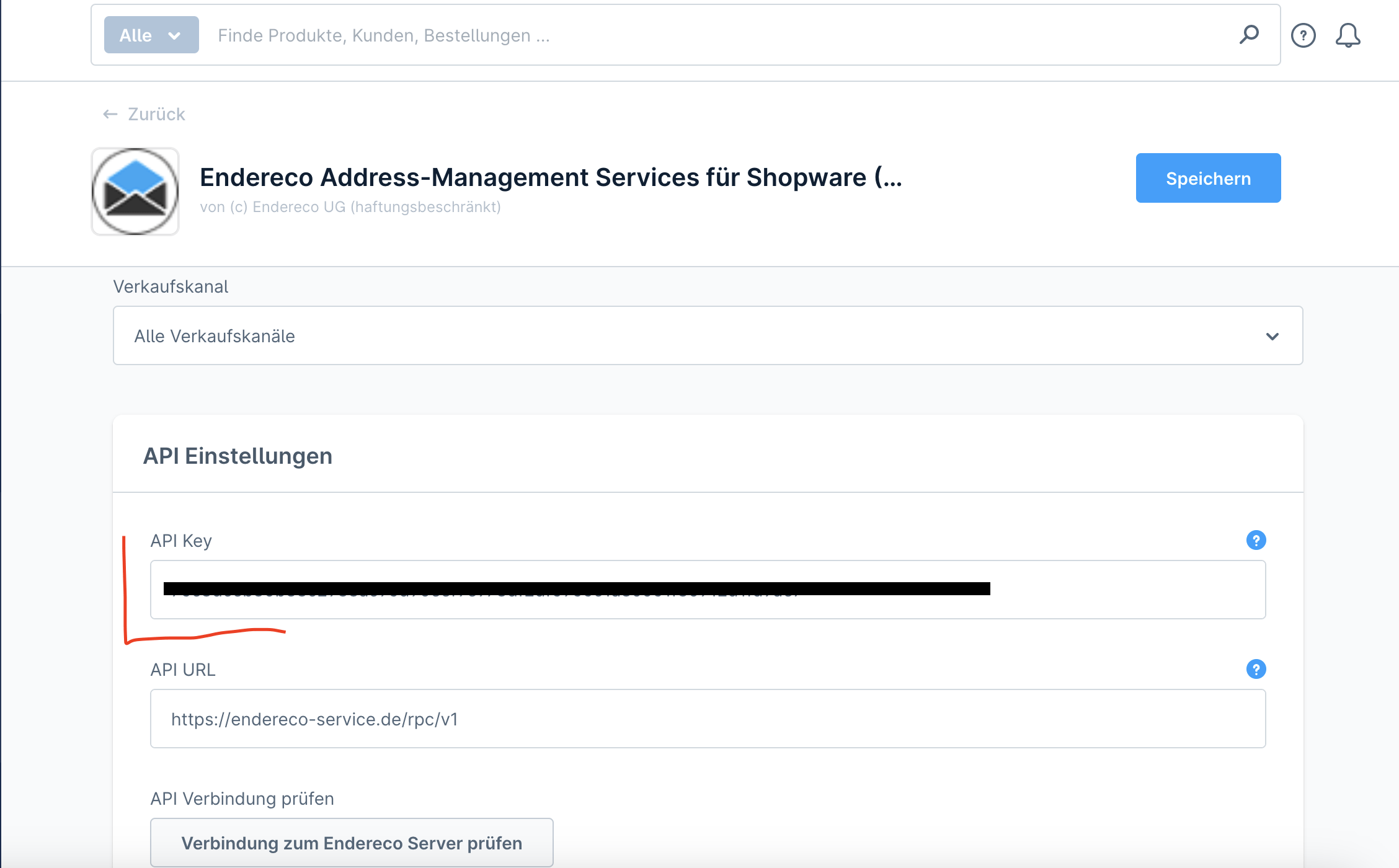Click the Speichern button
The image size is (1399, 868).
1208,178
